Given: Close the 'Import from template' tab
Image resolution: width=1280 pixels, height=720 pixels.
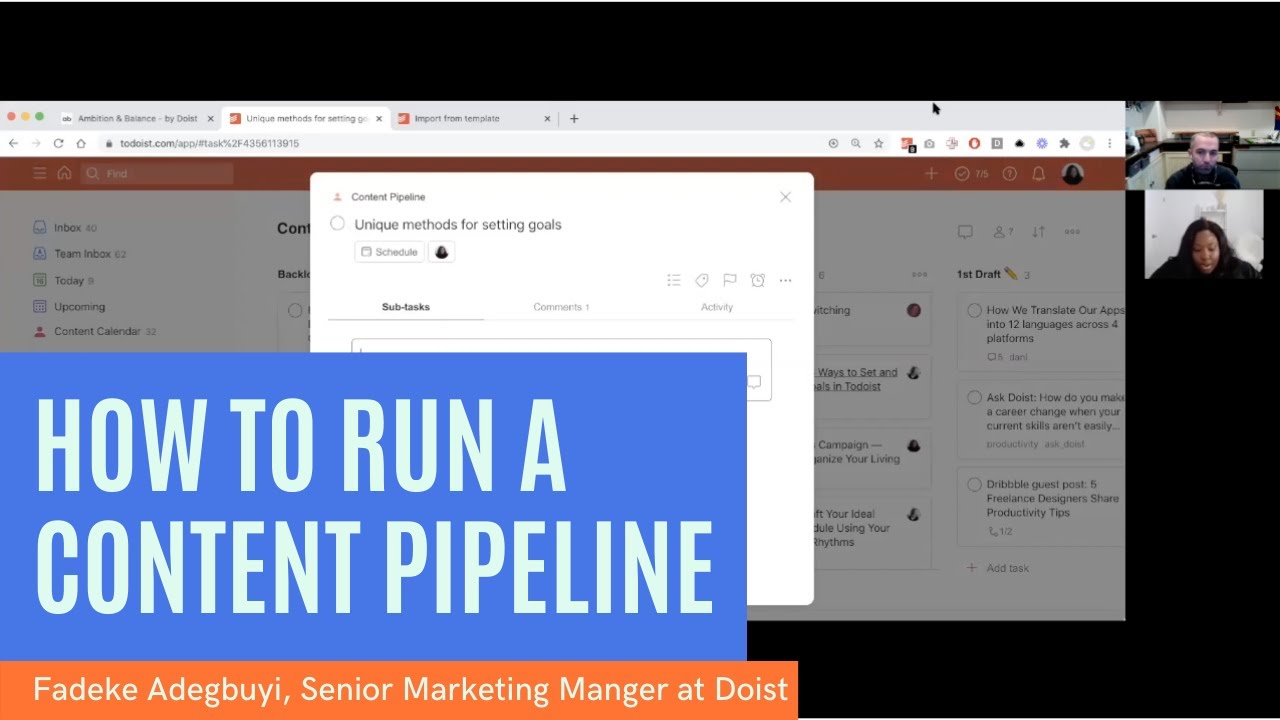Looking at the screenshot, I should tap(547, 118).
